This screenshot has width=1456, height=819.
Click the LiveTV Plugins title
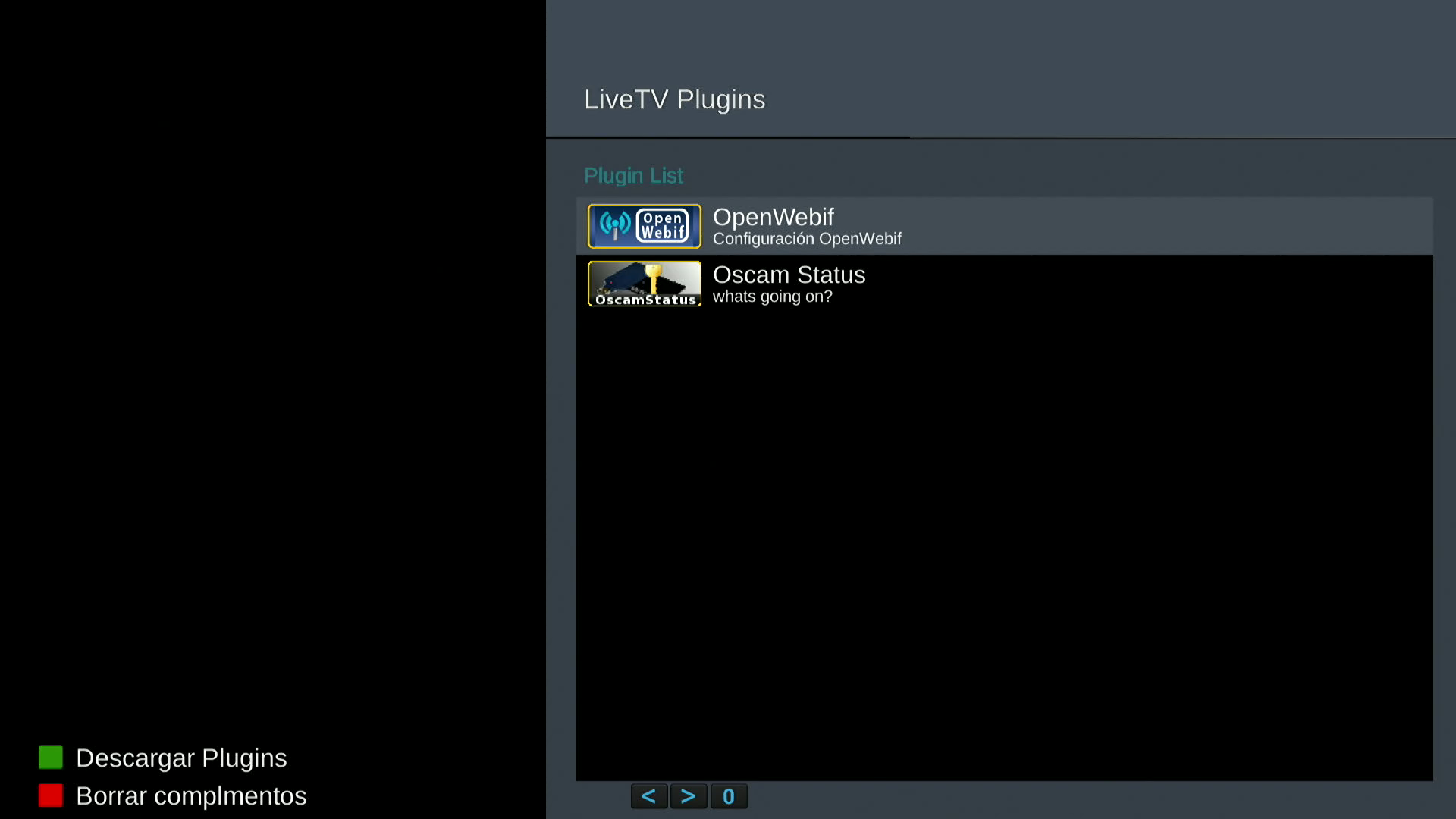[x=674, y=99]
